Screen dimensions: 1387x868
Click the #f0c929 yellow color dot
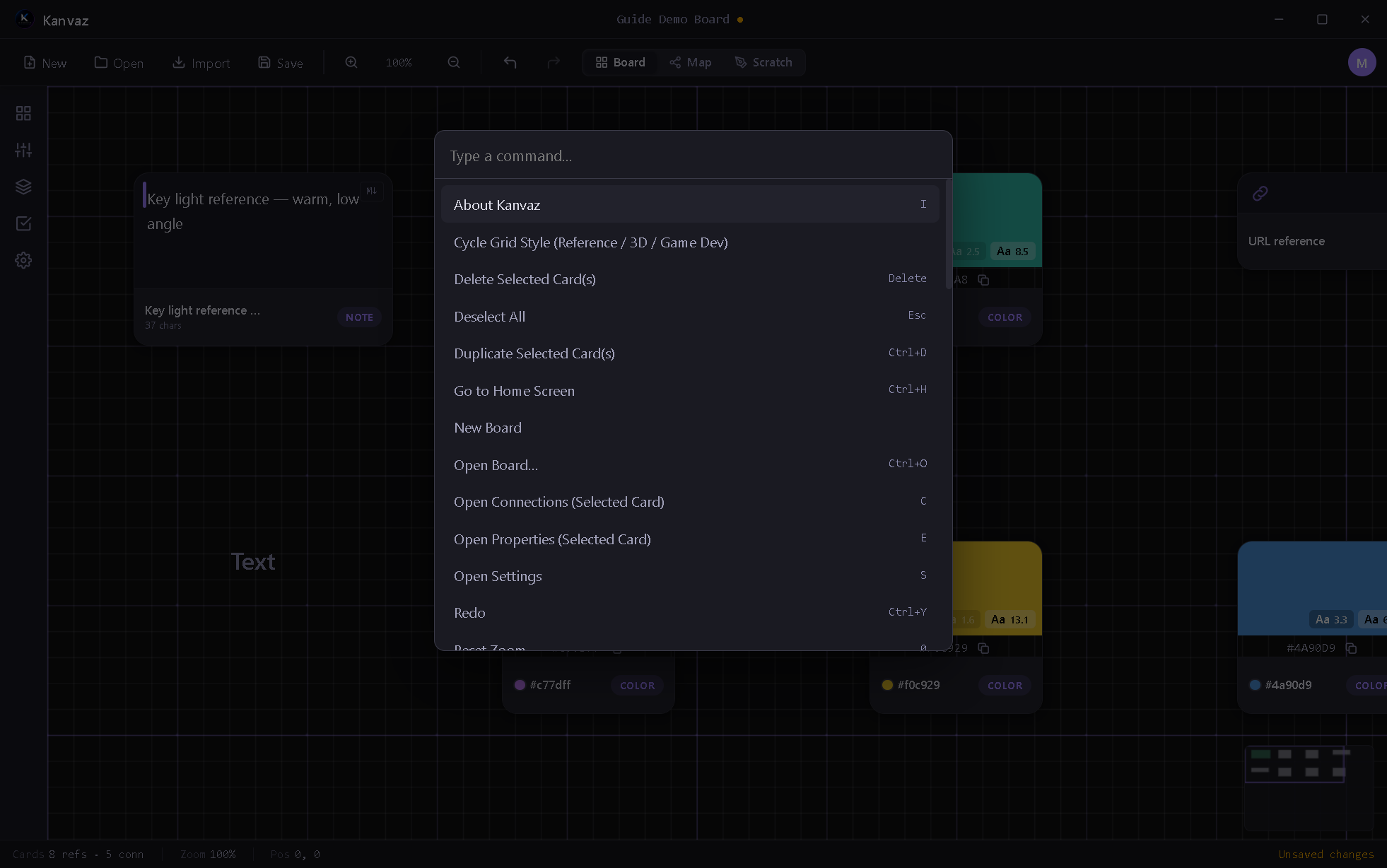click(x=887, y=685)
